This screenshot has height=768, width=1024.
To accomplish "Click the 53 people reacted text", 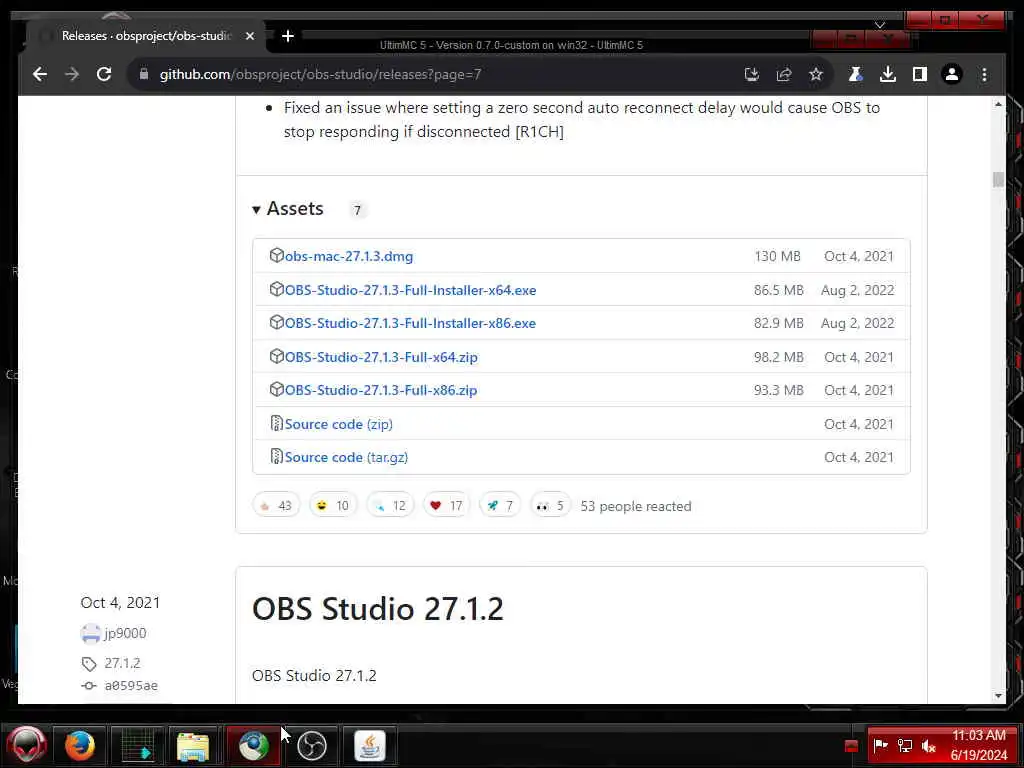I will click(x=635, y=506).
